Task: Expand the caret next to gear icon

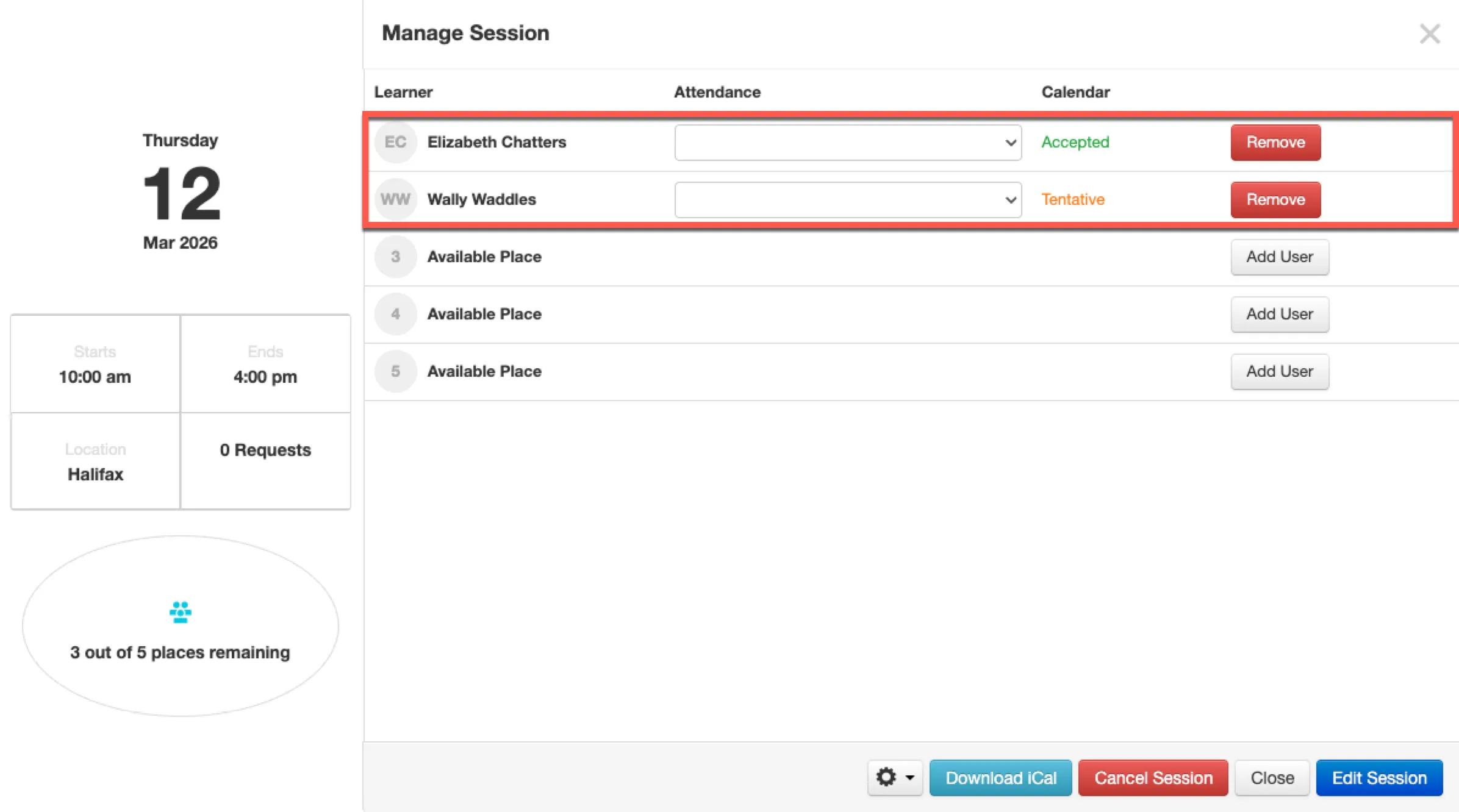Action: tap(910, 778)
